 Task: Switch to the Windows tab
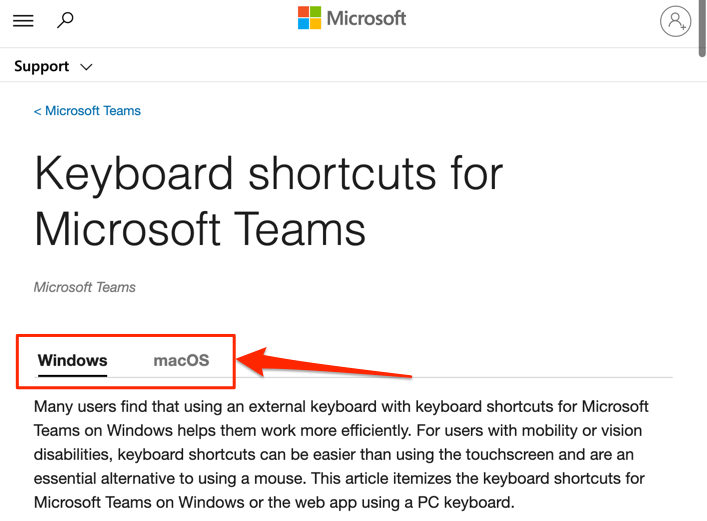pos(72,360)
